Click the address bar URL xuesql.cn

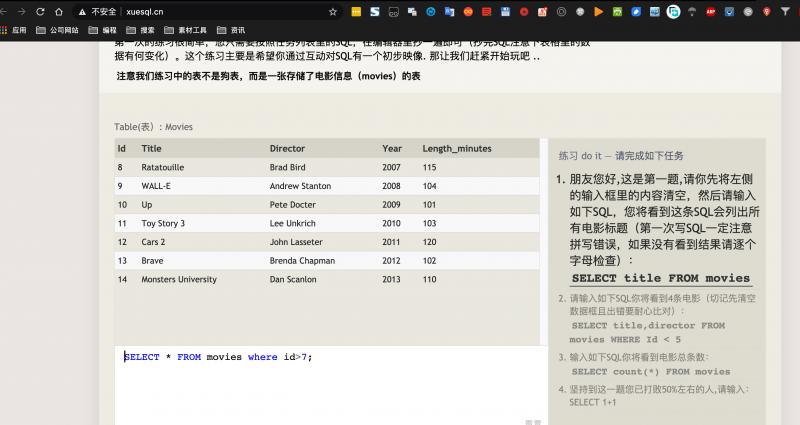pyautogui.click(x=145, y=11)
